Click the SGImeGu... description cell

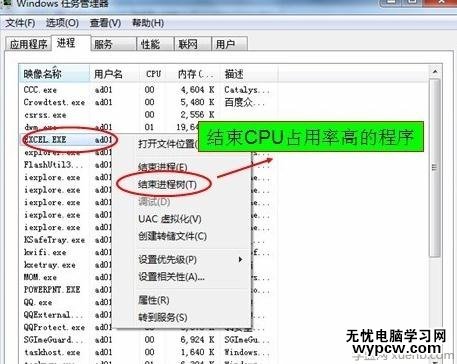[246, 340]
